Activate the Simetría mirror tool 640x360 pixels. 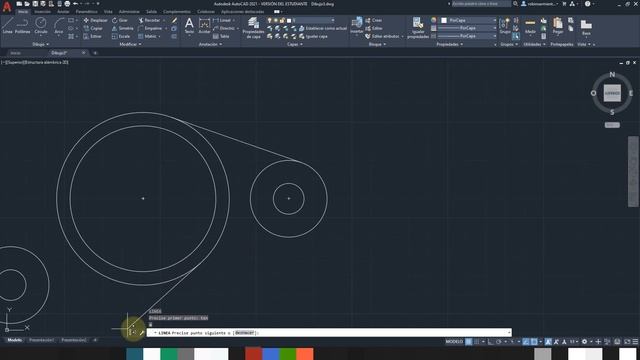[123, 28]
